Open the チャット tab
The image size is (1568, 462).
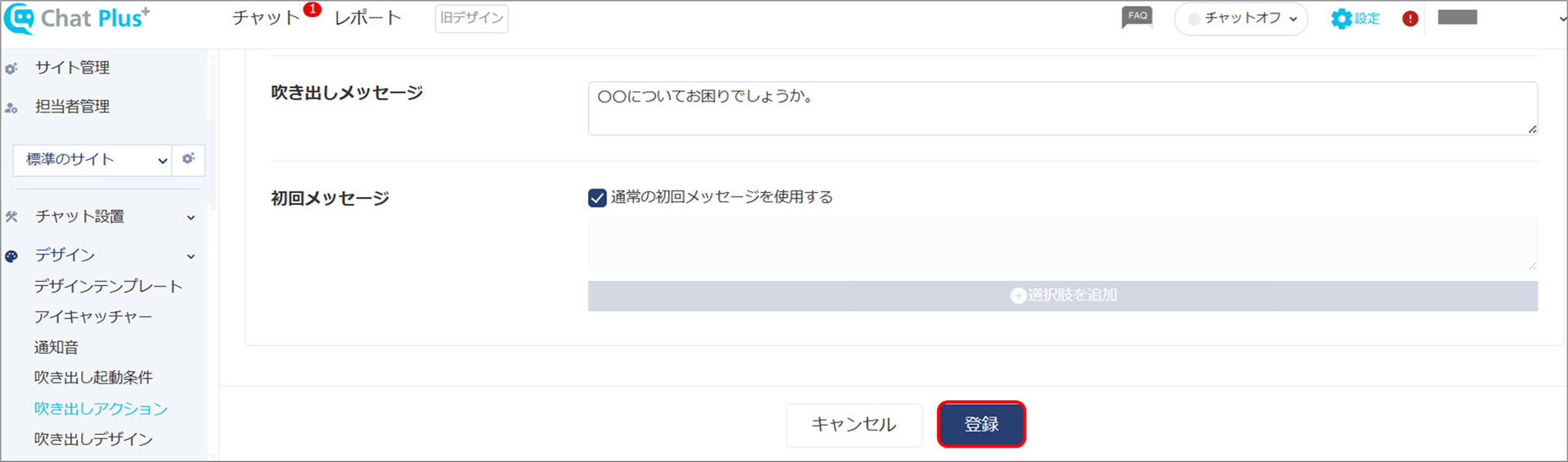coord(266,18)
